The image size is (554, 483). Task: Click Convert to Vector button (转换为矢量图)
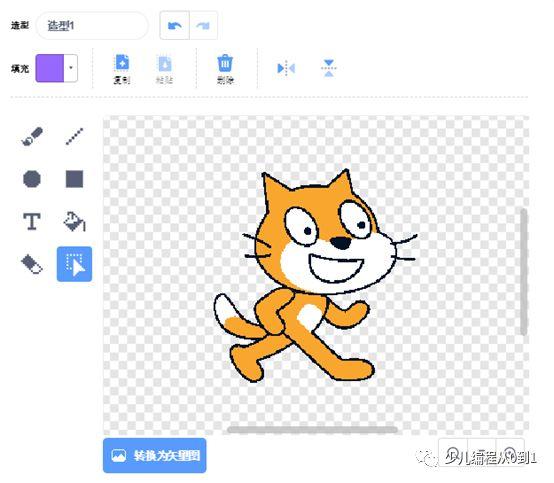pyautogui.click(x=155, y=455)
